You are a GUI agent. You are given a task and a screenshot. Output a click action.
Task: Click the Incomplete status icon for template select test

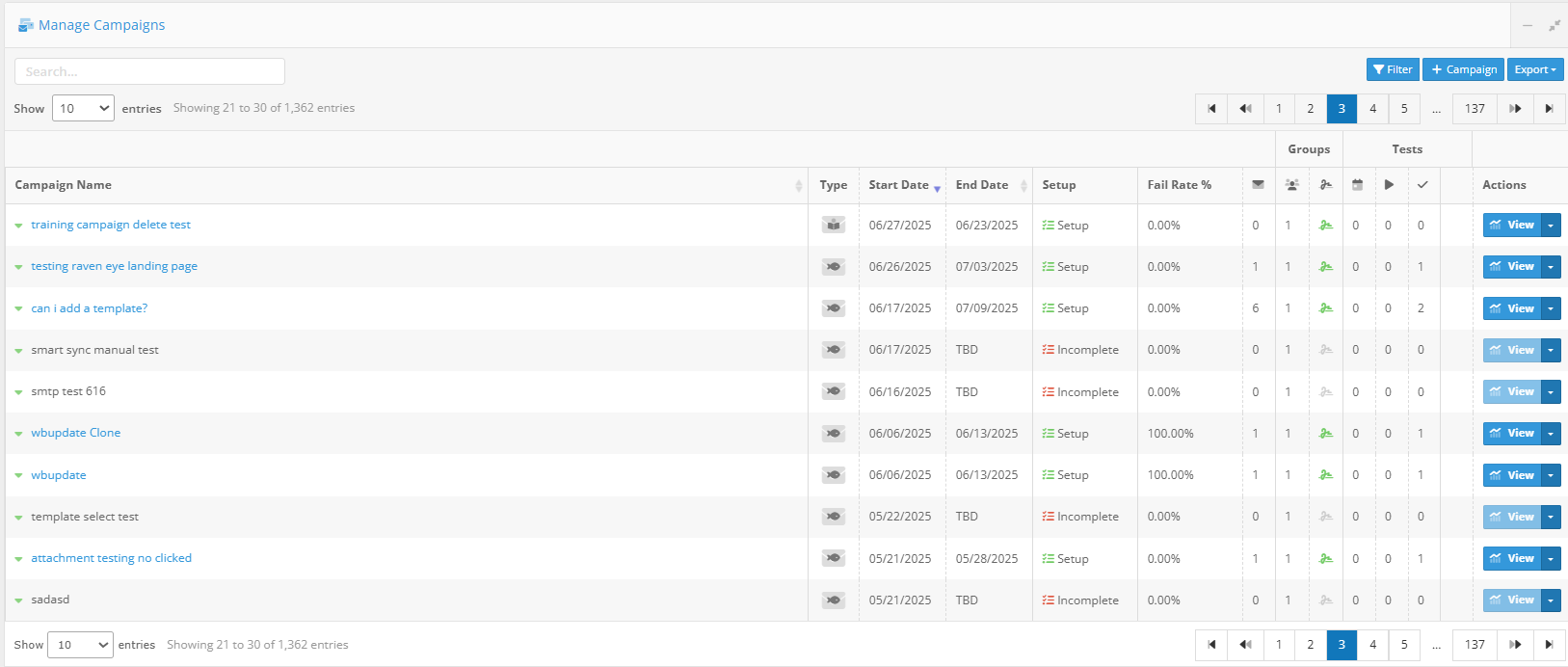pos(1048,517)
